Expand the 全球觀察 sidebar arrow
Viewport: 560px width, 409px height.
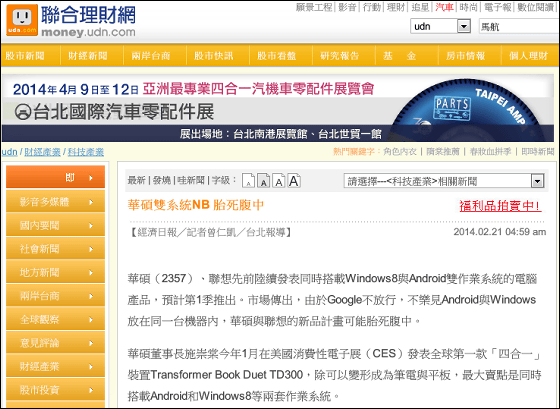tap(91, 320)
